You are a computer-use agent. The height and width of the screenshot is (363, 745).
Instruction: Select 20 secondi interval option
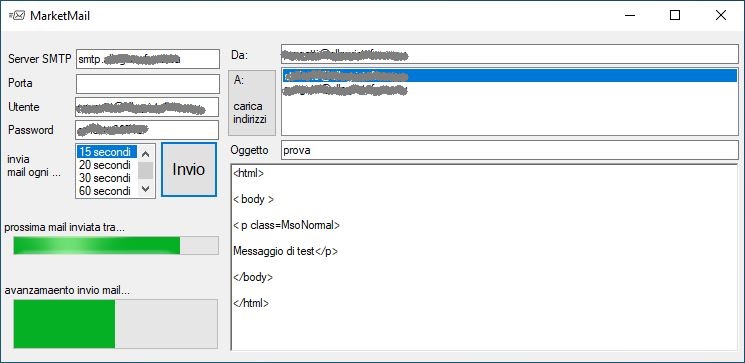[107, 165]
